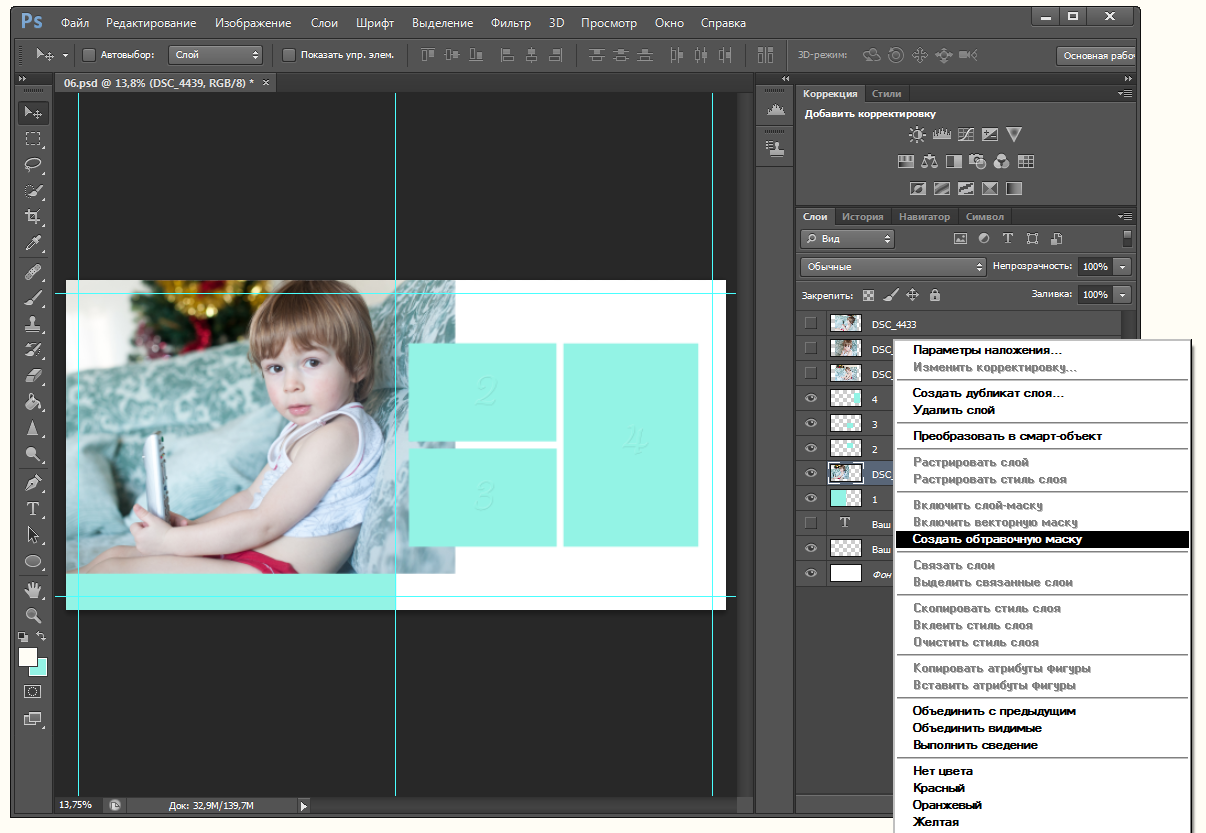Open the Слой auto-select dropdown

point(215,55)
